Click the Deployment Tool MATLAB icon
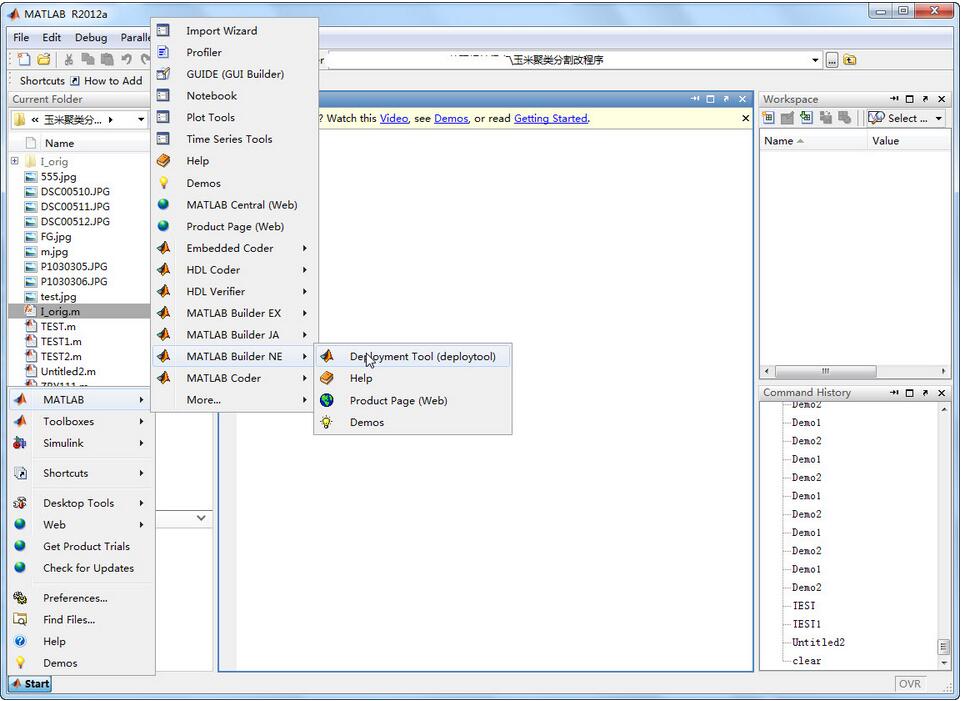961x701 pixels. (327, 356)
